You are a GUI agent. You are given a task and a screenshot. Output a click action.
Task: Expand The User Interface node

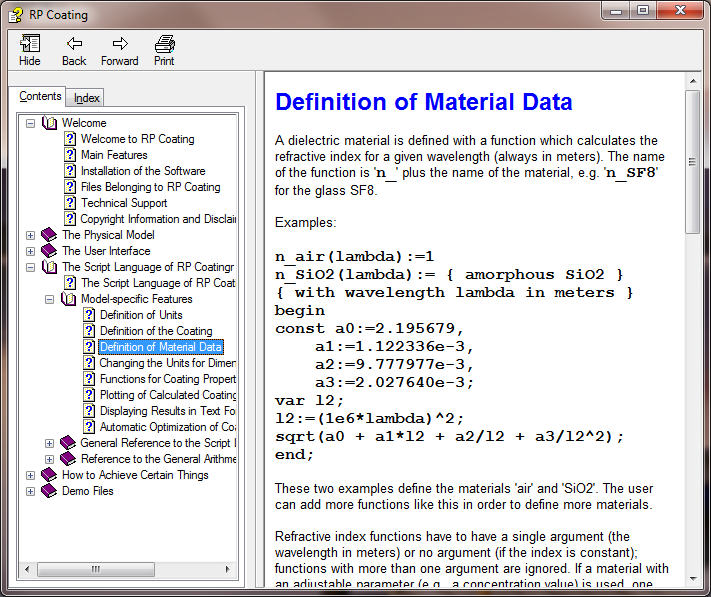(x=30, y=251)
